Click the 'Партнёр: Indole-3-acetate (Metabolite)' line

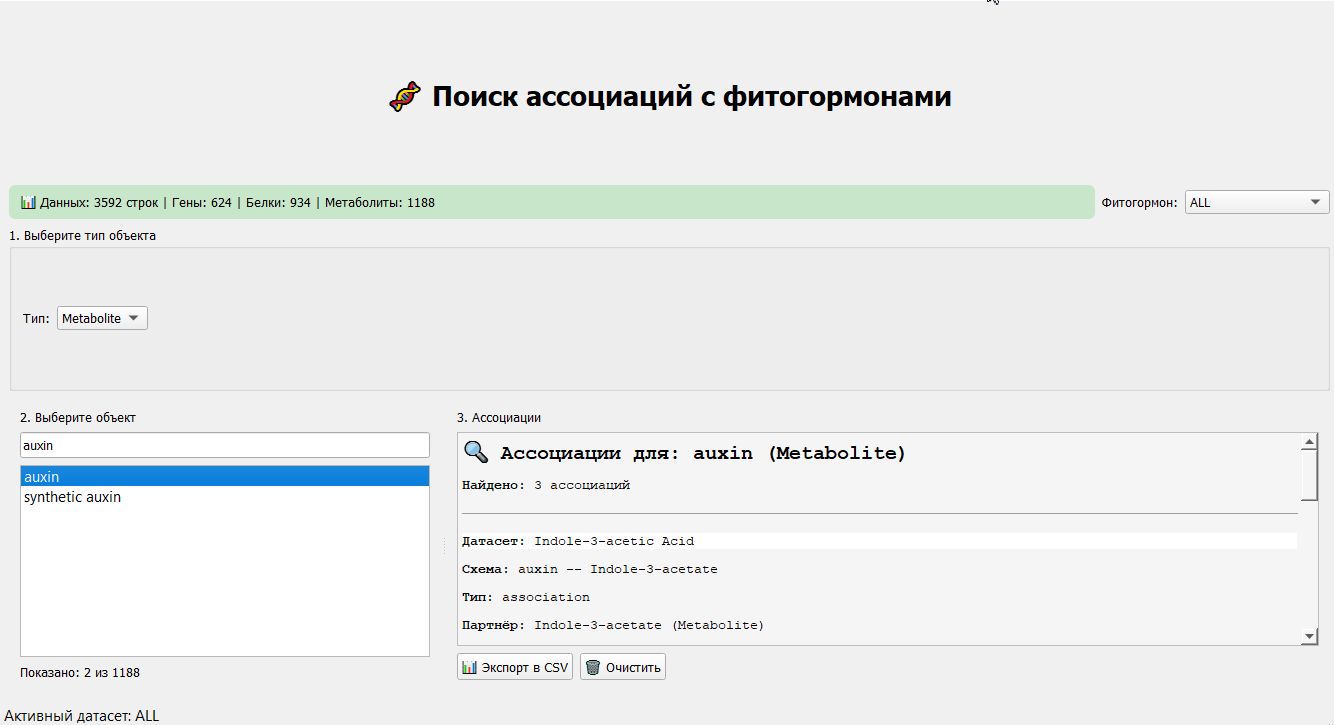click(612, 625)
